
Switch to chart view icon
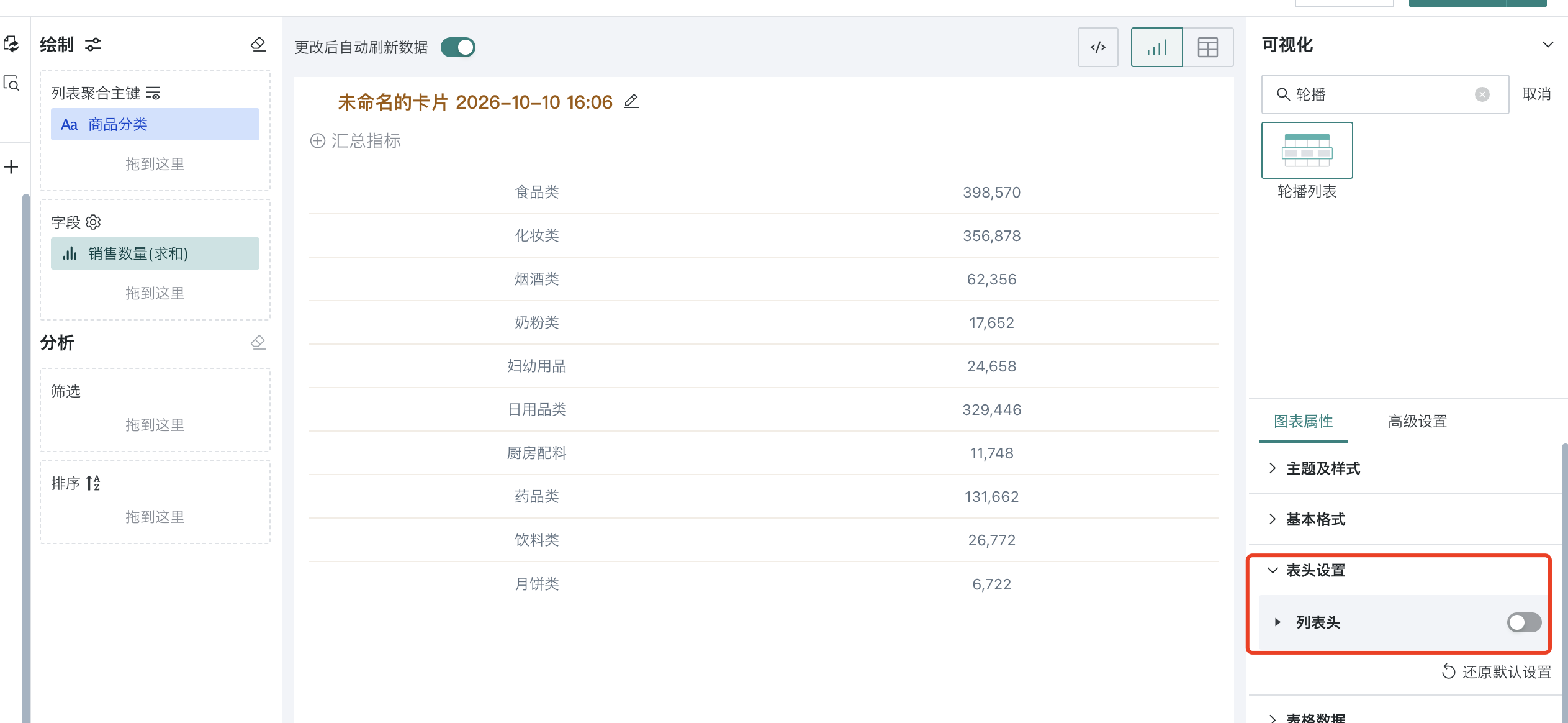pyautogui.click(x=1156, y=47)
